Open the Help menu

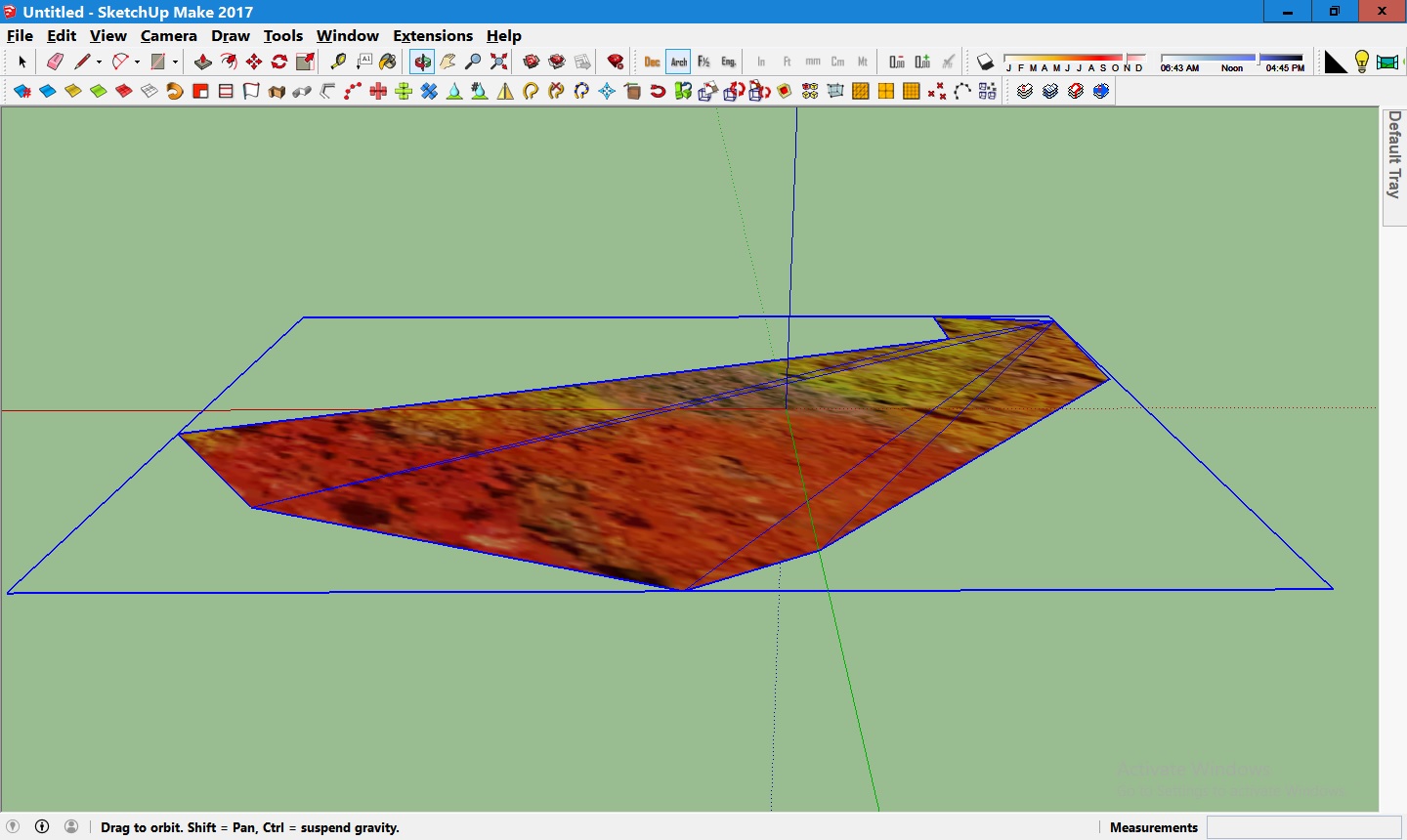pyautogui.click(x=504, y=35)
